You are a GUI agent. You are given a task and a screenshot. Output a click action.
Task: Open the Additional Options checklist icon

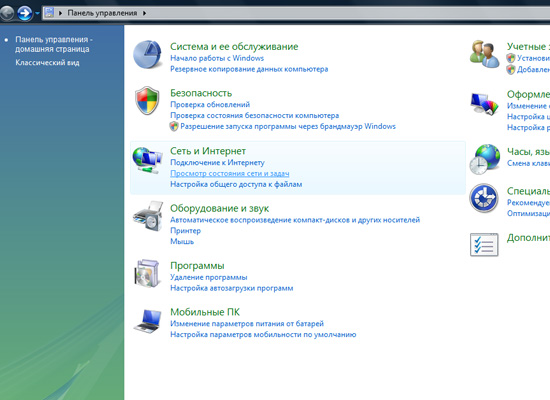(x=484, y=245)
